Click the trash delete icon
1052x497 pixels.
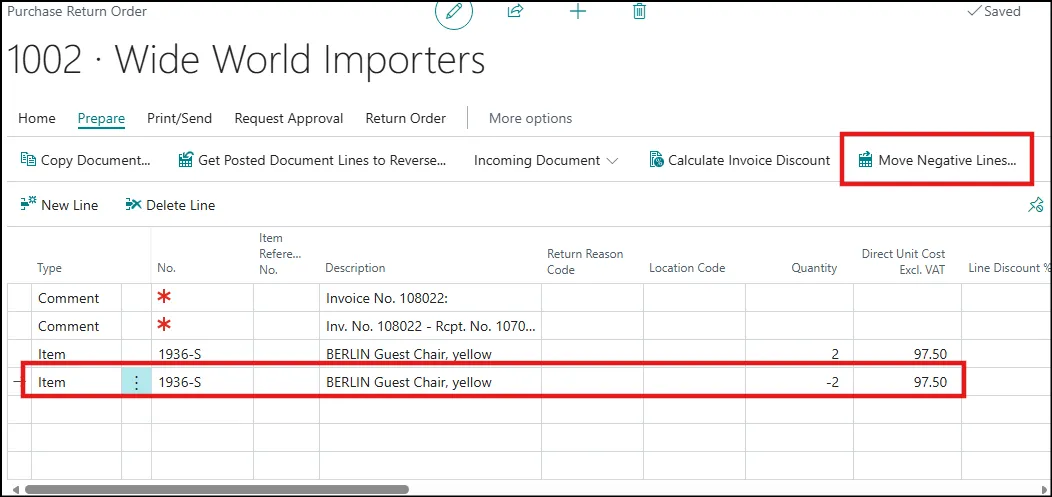pos(639,11)
